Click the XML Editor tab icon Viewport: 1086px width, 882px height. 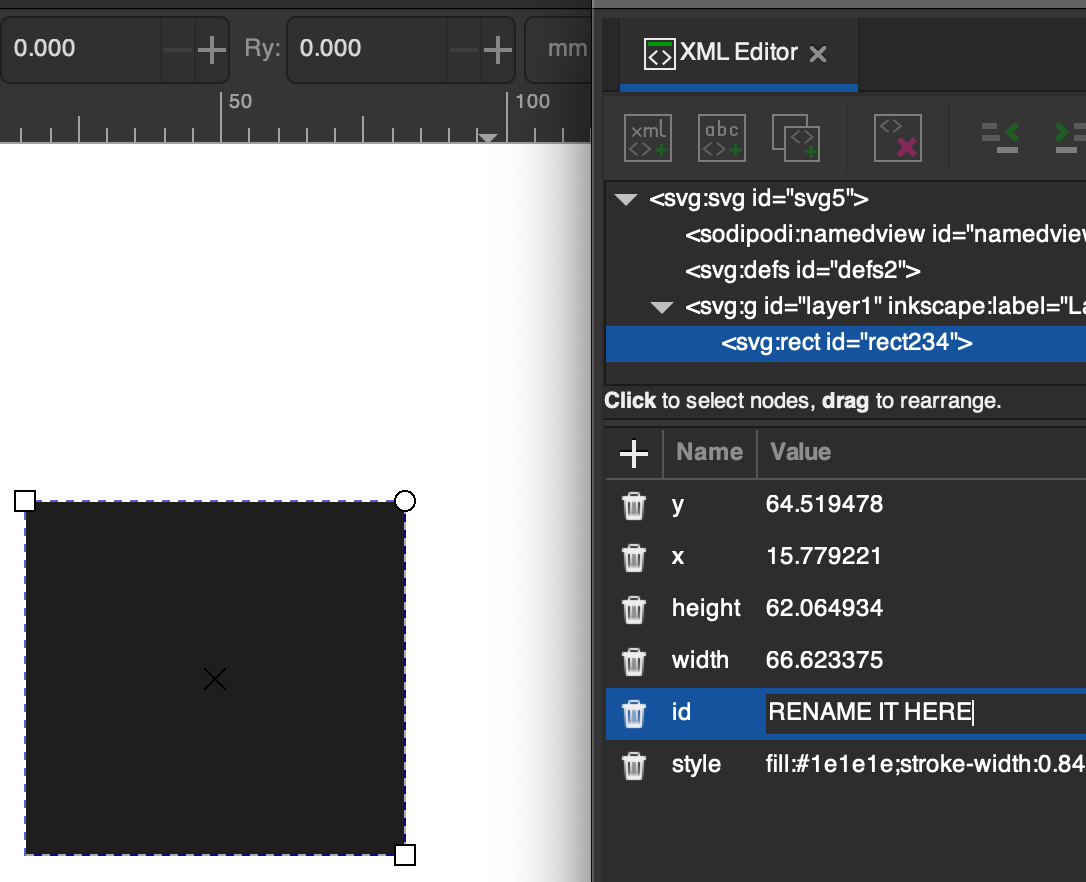659,54
